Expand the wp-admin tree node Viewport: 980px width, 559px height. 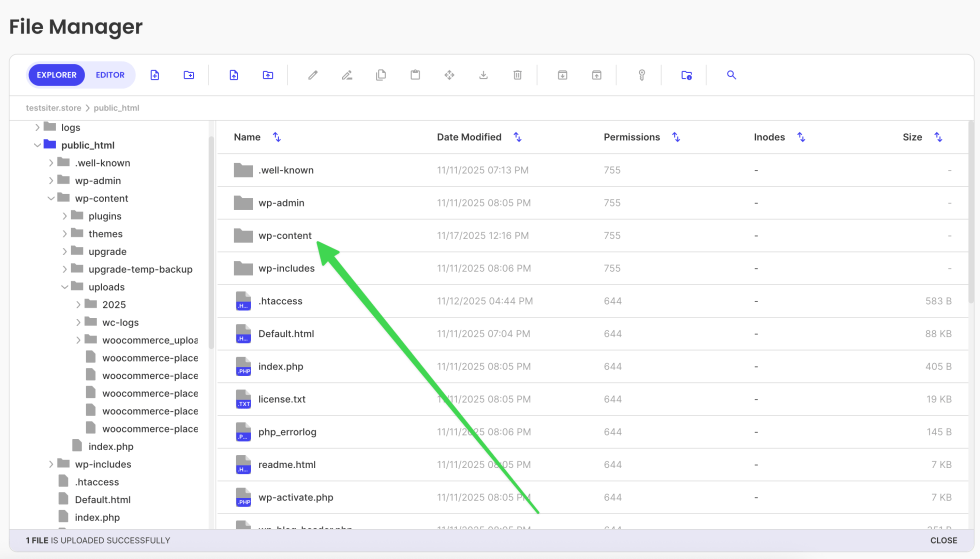[51, 181]
